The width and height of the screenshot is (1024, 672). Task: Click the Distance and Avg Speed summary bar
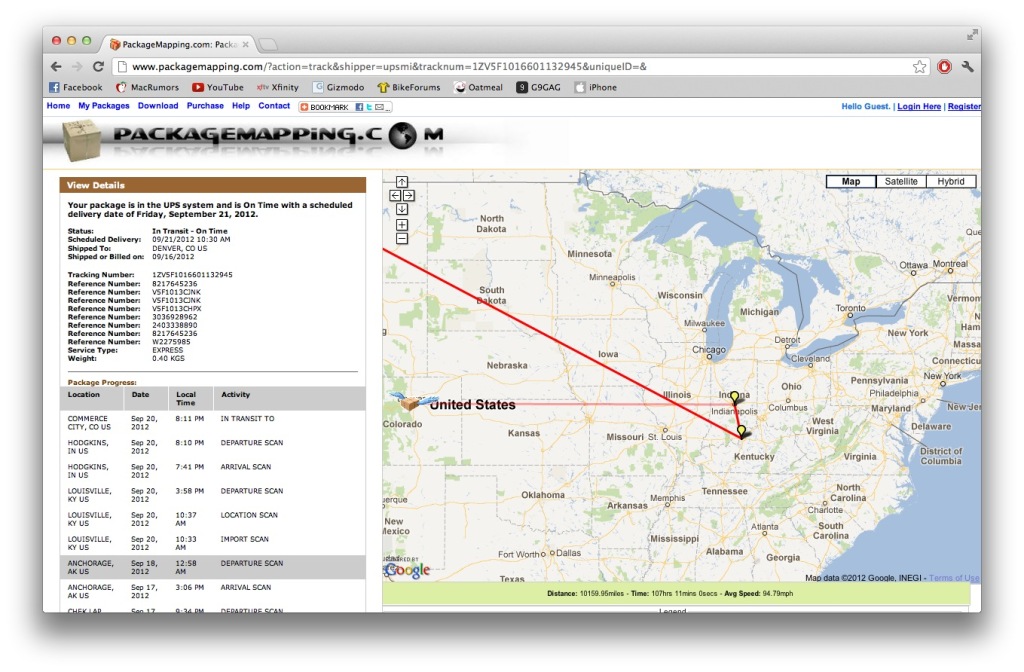pyautogui.click(x=676, y=594)
